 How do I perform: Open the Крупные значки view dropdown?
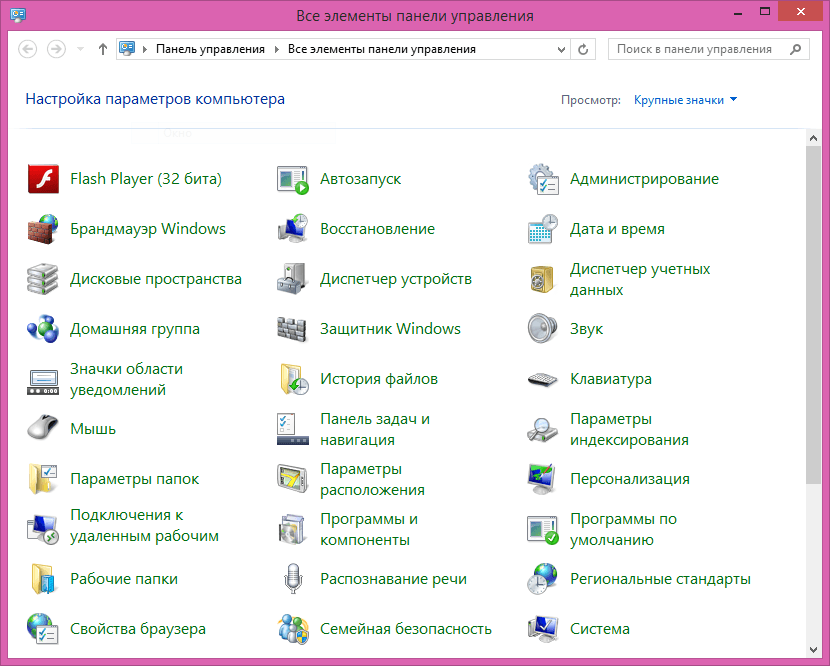(x=685, y=100)
